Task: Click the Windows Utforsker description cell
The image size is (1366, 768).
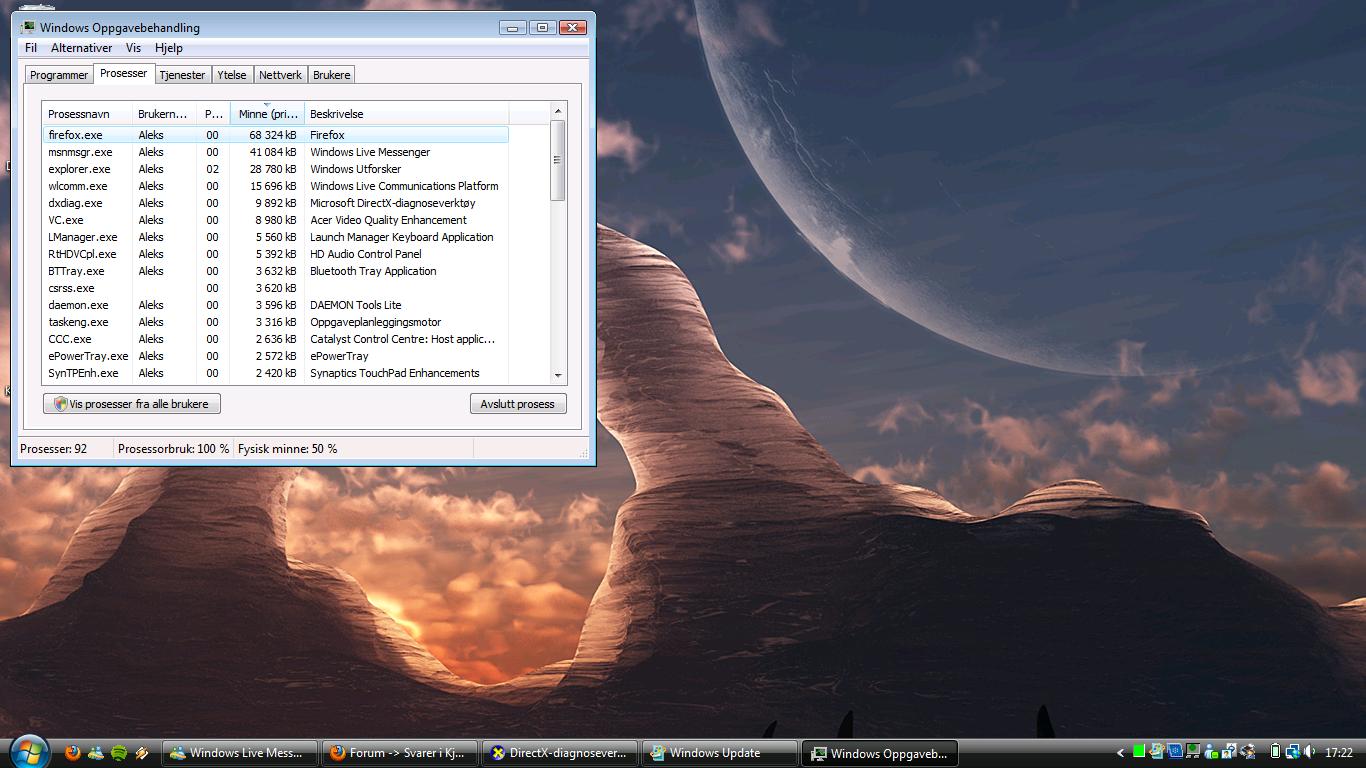Action: point(355,169)
